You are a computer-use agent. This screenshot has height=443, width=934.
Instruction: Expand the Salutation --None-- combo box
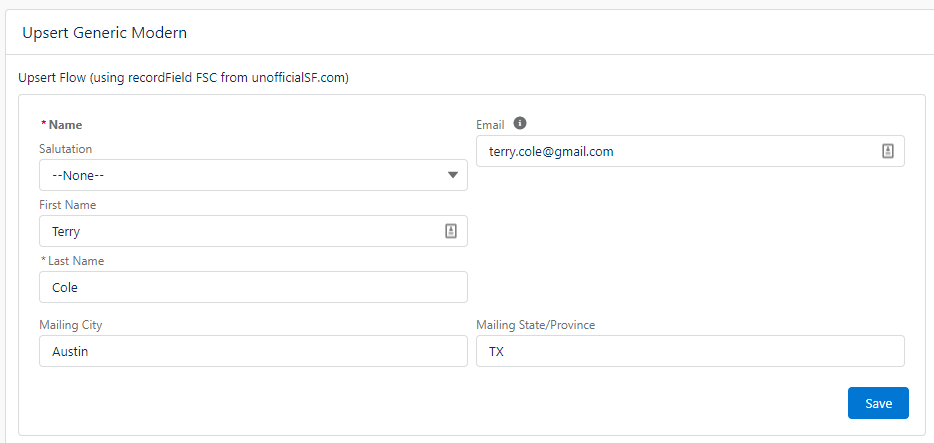click(253, 175)
